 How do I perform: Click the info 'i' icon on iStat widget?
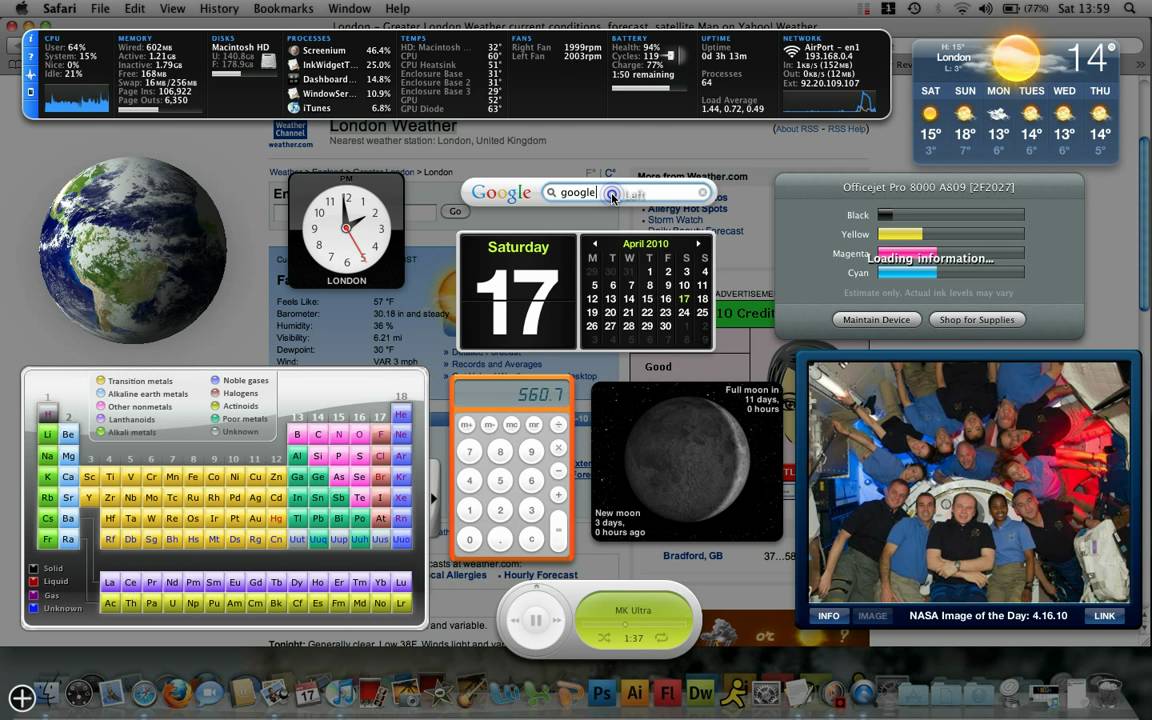pyautogui.click(x=30, y=39)
